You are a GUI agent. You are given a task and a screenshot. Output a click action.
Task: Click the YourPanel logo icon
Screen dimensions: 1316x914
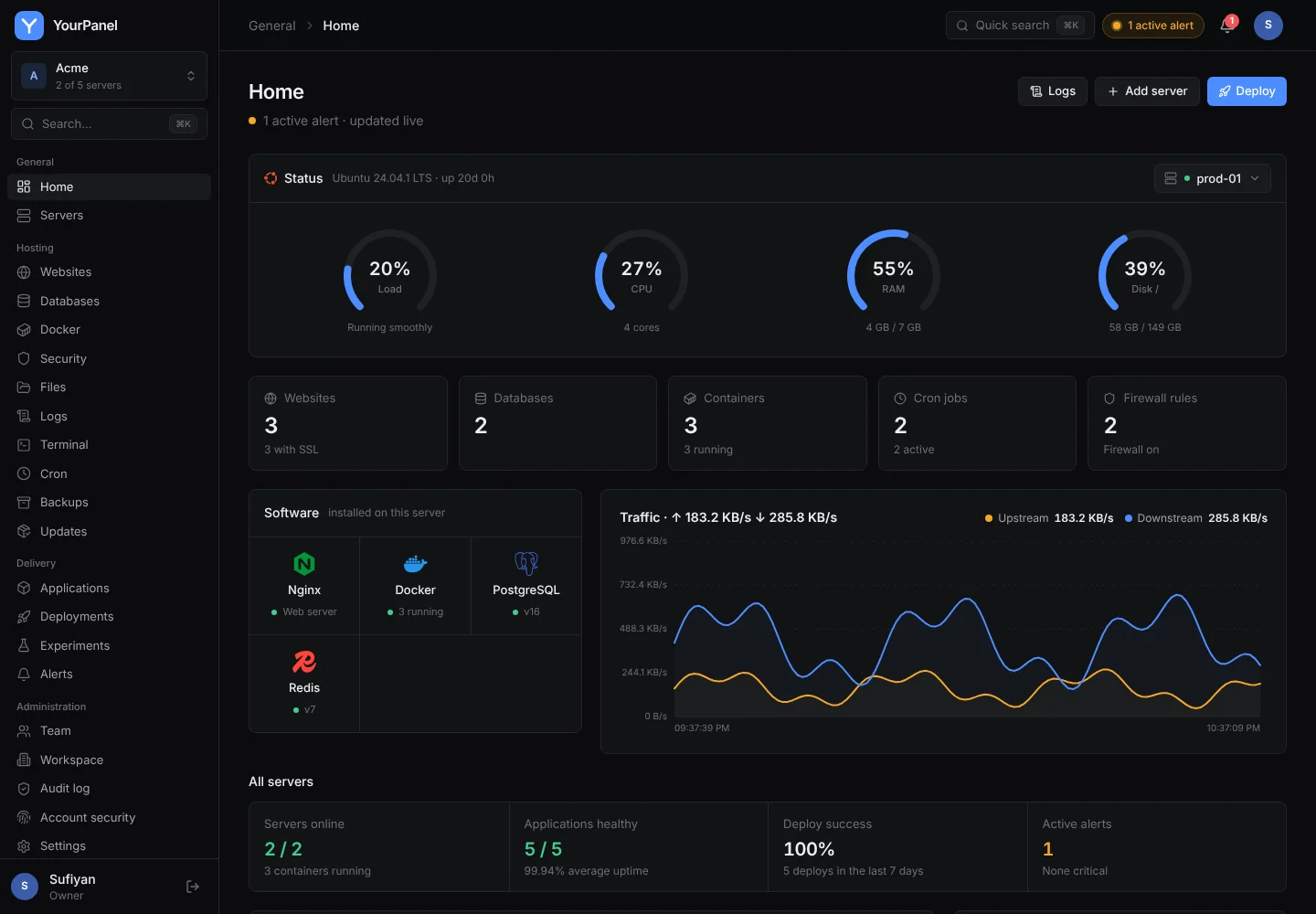pos(29,26)
